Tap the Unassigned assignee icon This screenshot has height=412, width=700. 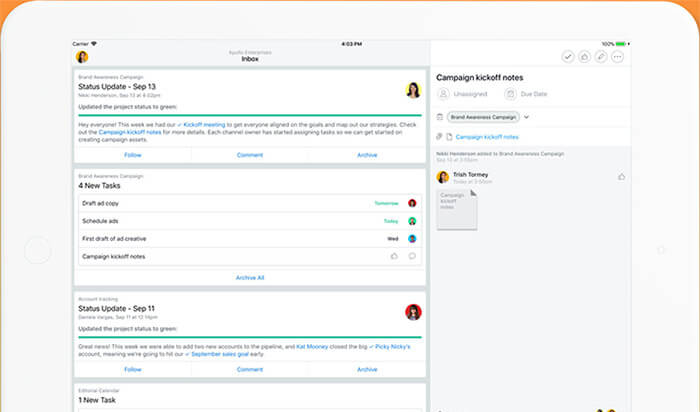click(x=443, y=94)
